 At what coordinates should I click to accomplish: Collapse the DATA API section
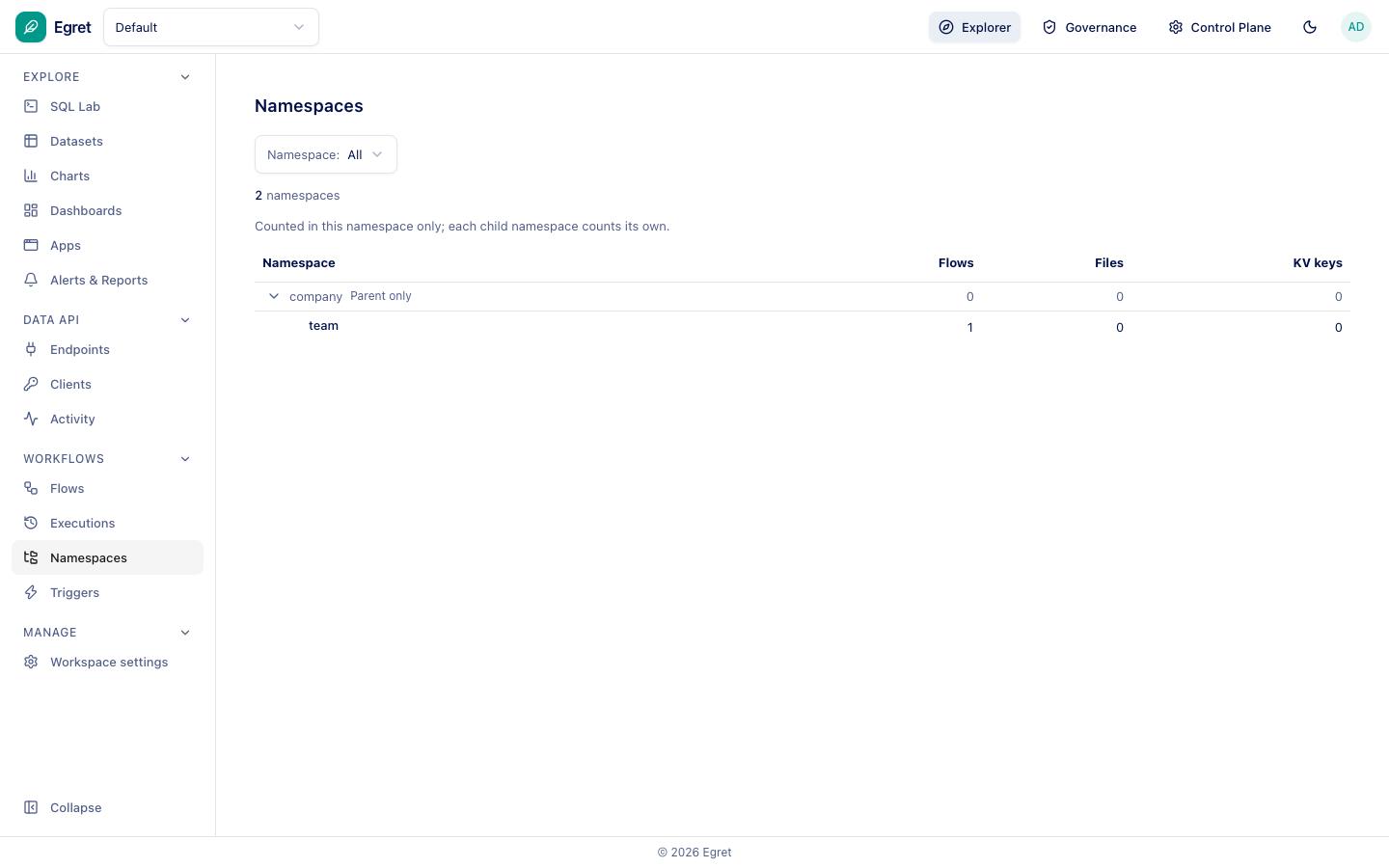[185, 320]
